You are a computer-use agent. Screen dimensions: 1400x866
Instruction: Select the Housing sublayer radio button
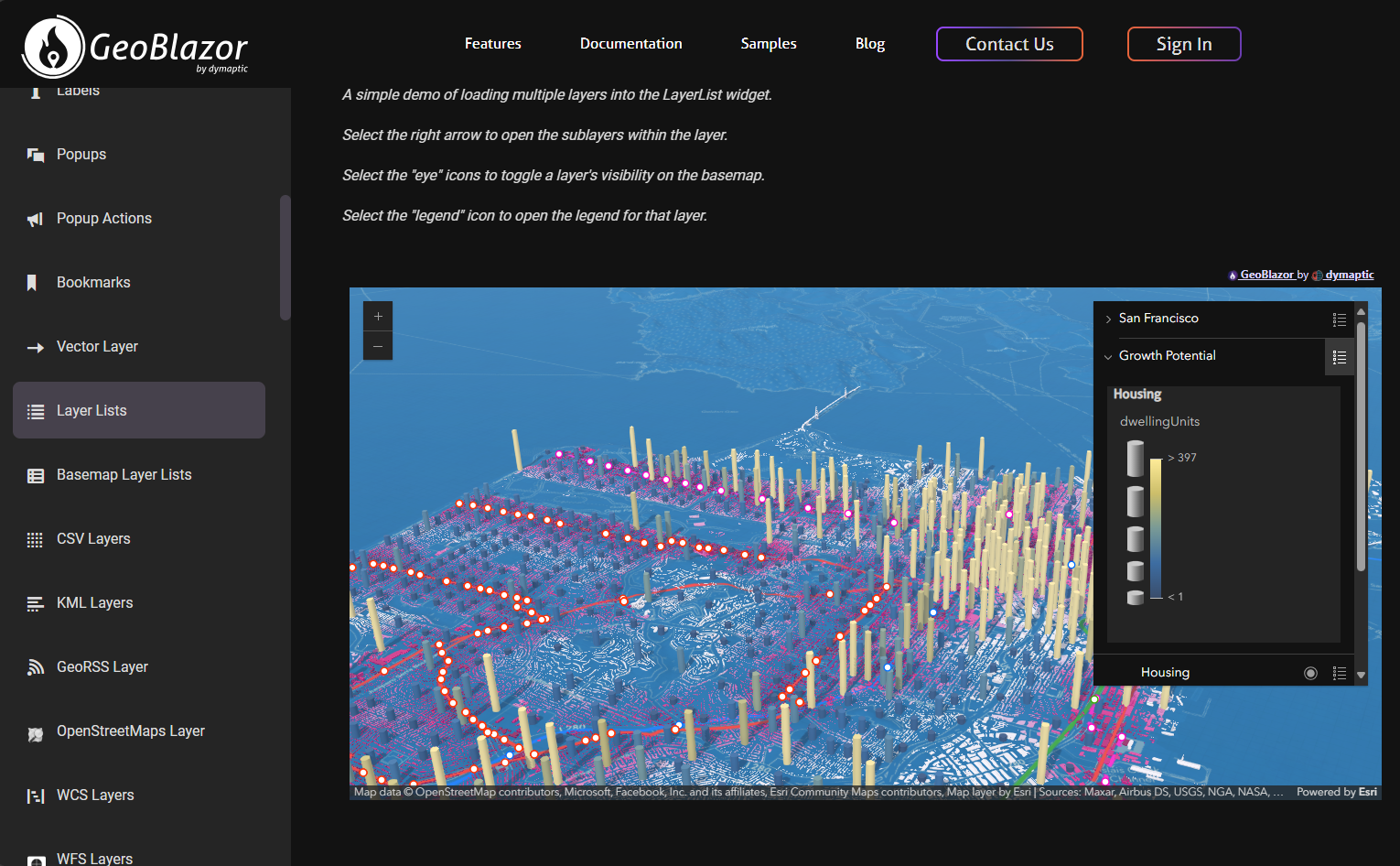click(x=1310, y=673)
